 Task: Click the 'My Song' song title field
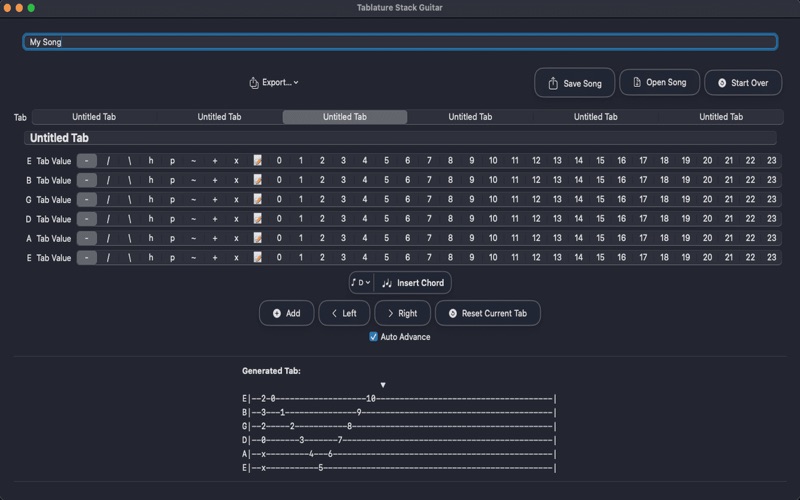point(400,42)
